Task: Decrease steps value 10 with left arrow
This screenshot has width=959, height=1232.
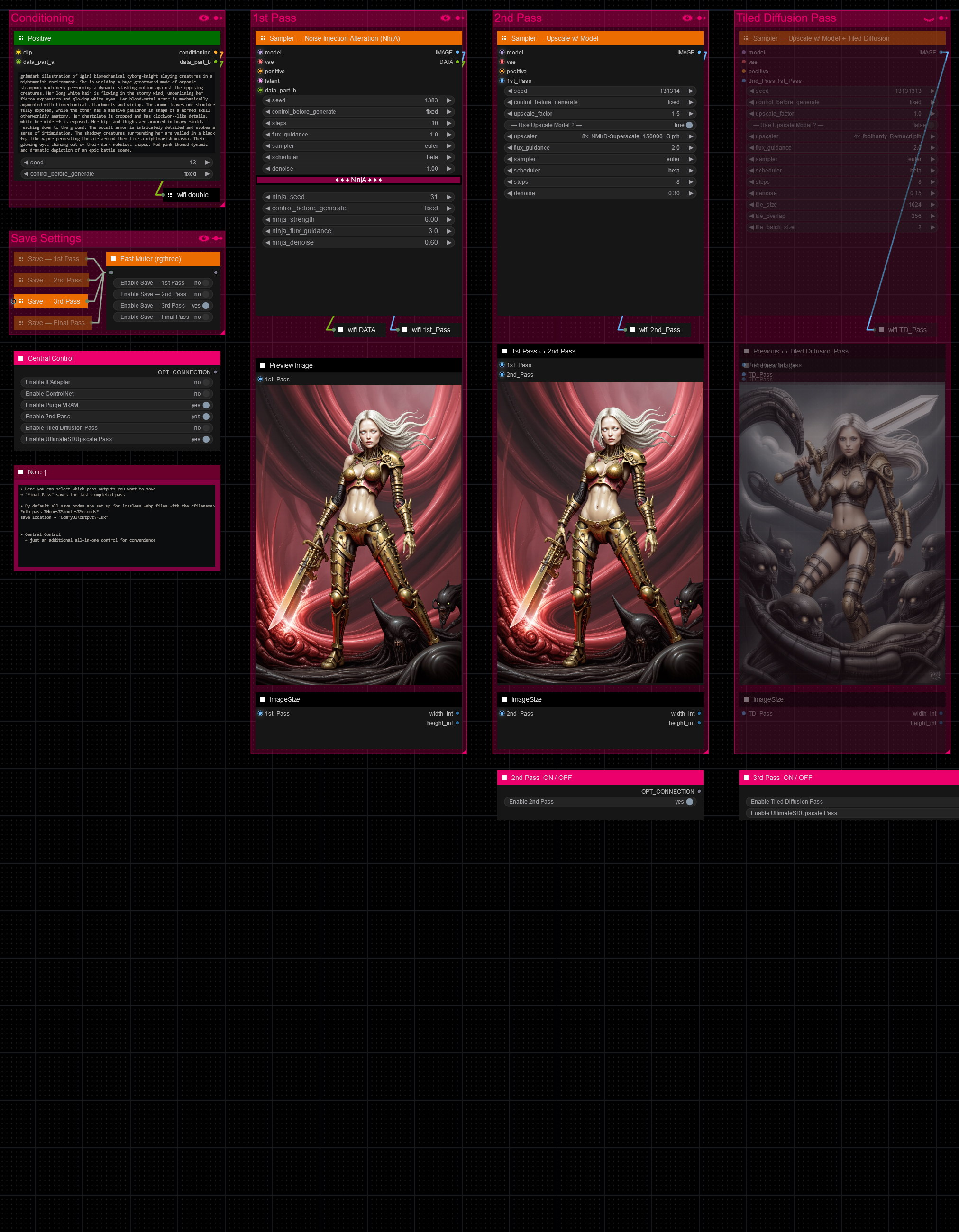Action: (x=267, y=123)
